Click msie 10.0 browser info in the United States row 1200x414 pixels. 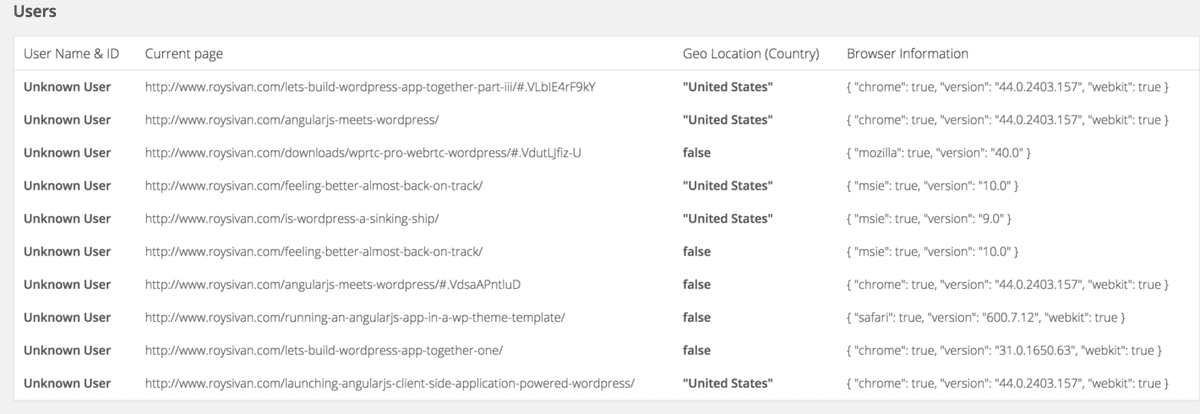click(x=933, y=186)
